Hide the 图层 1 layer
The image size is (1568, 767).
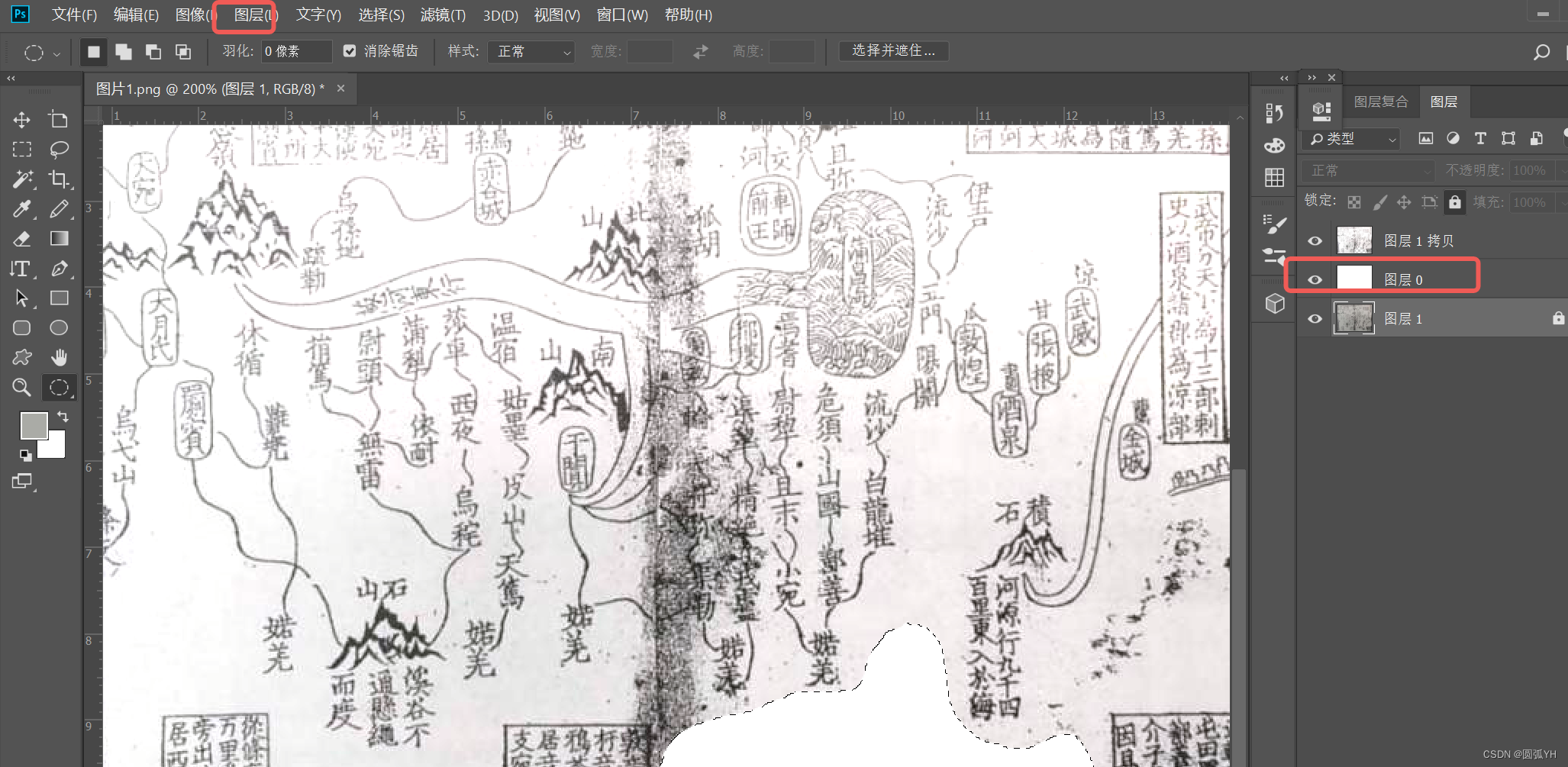1315,319
